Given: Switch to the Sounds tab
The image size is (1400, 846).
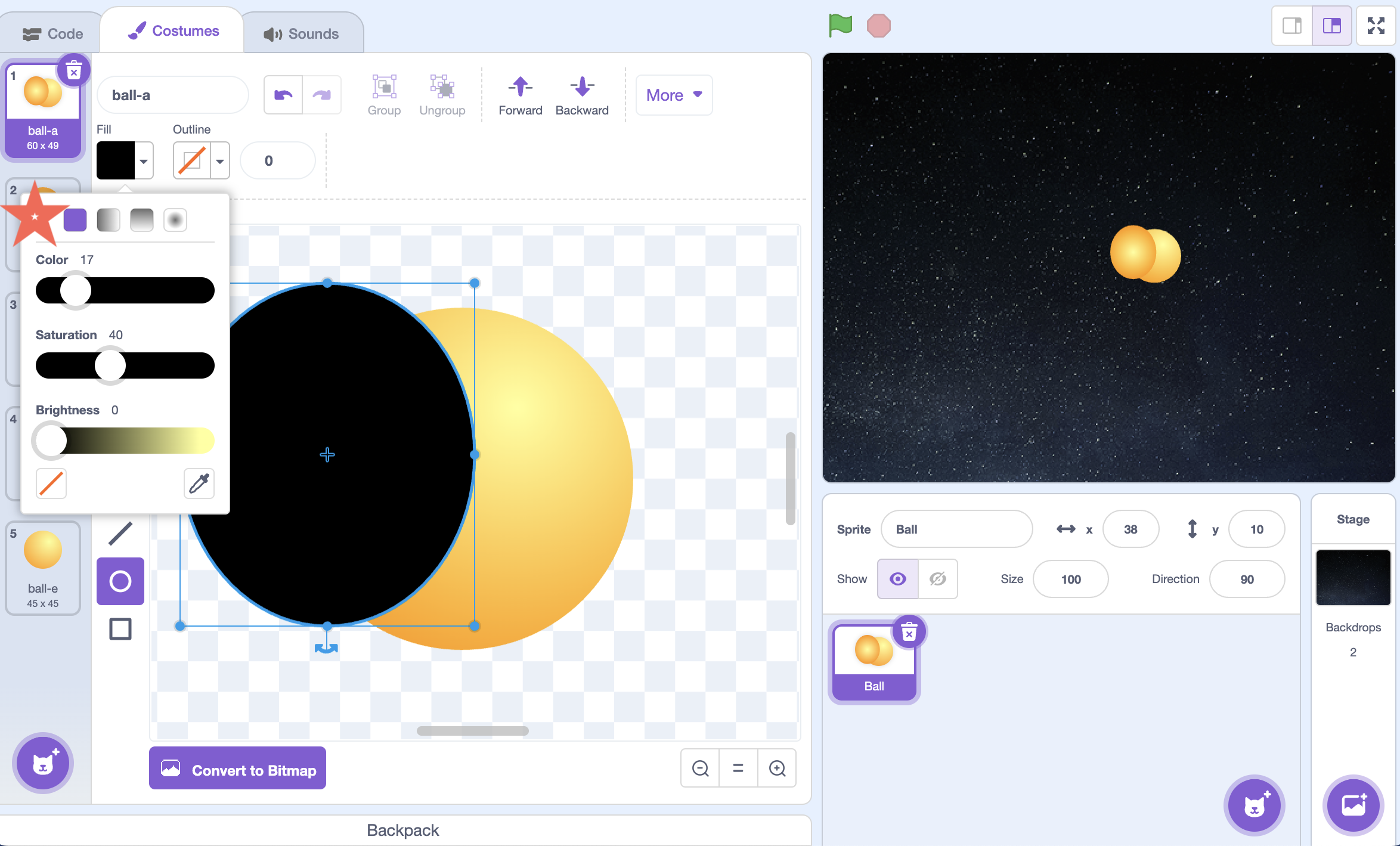Looking at the screenshot, I should [303, 33].
